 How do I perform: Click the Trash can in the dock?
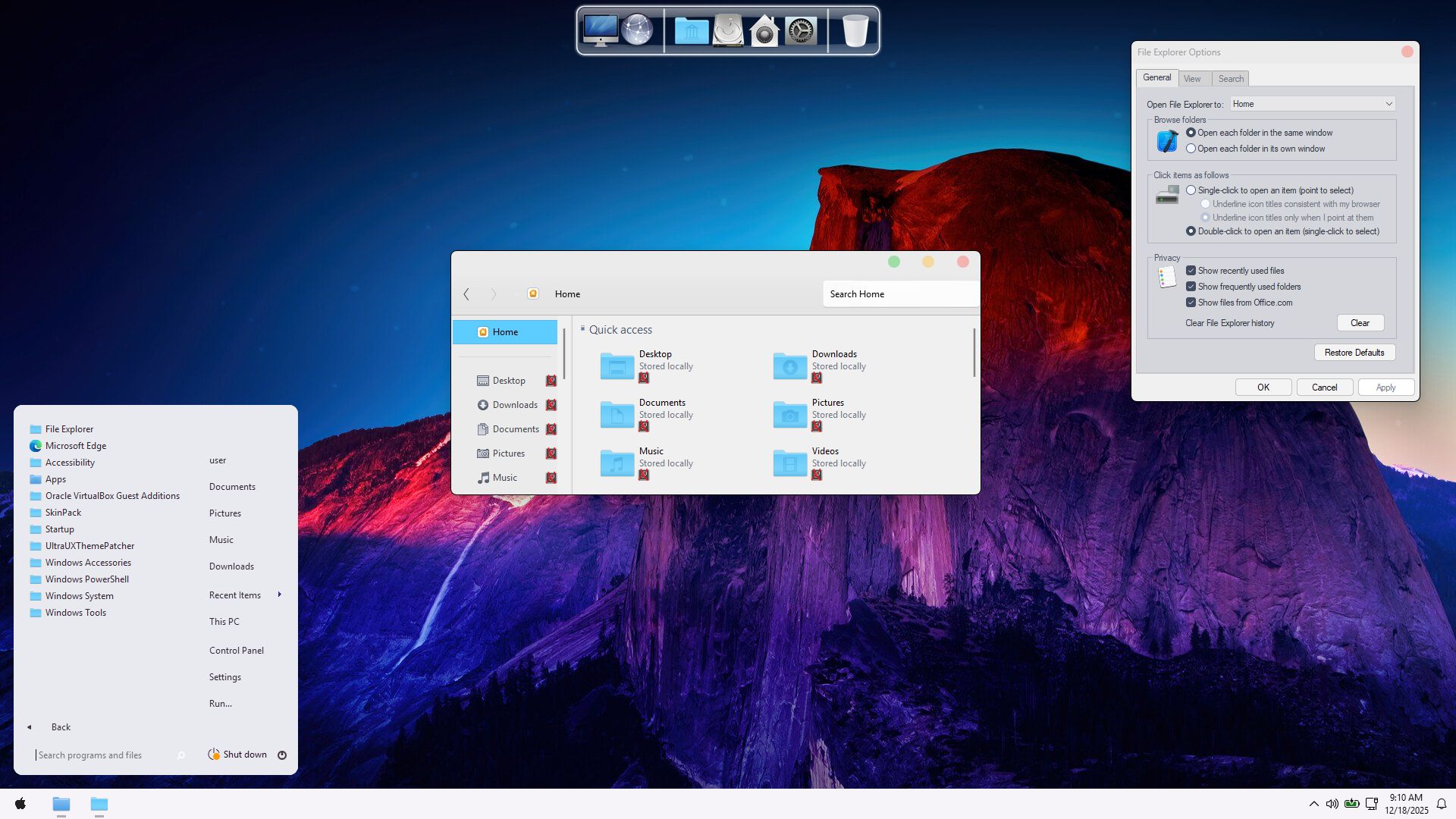[x=855, y=31]
